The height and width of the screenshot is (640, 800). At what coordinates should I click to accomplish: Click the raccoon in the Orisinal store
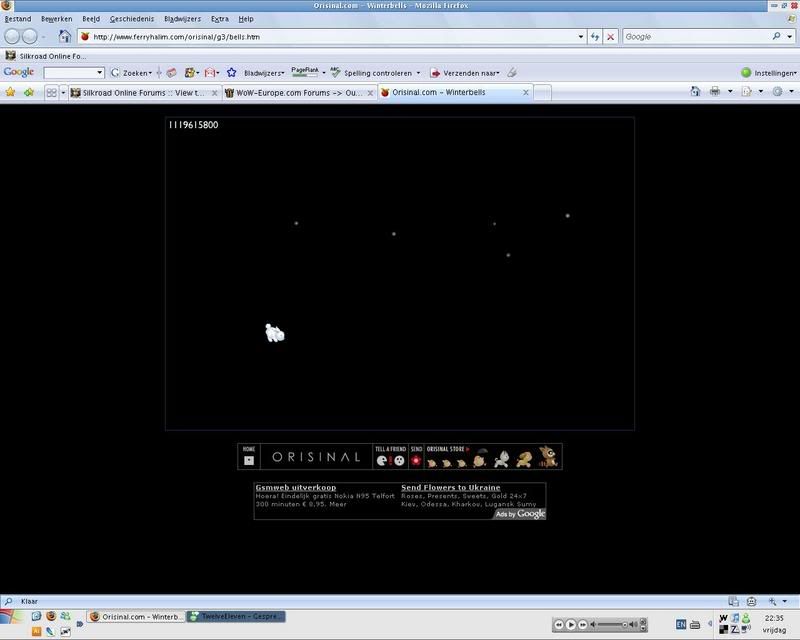pyautogui.click(x=548, y=456)
